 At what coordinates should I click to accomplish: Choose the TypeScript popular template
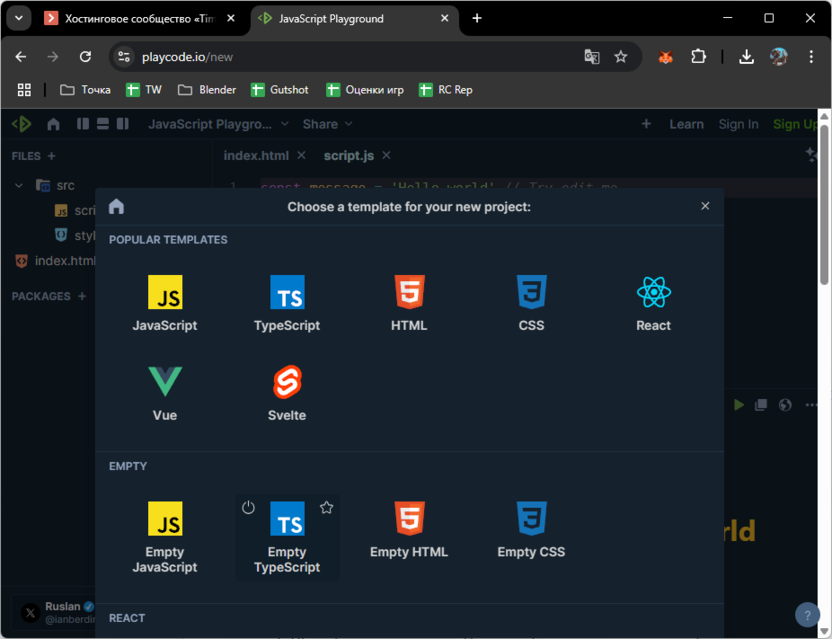pyautogui.click(x=287, y=304)
